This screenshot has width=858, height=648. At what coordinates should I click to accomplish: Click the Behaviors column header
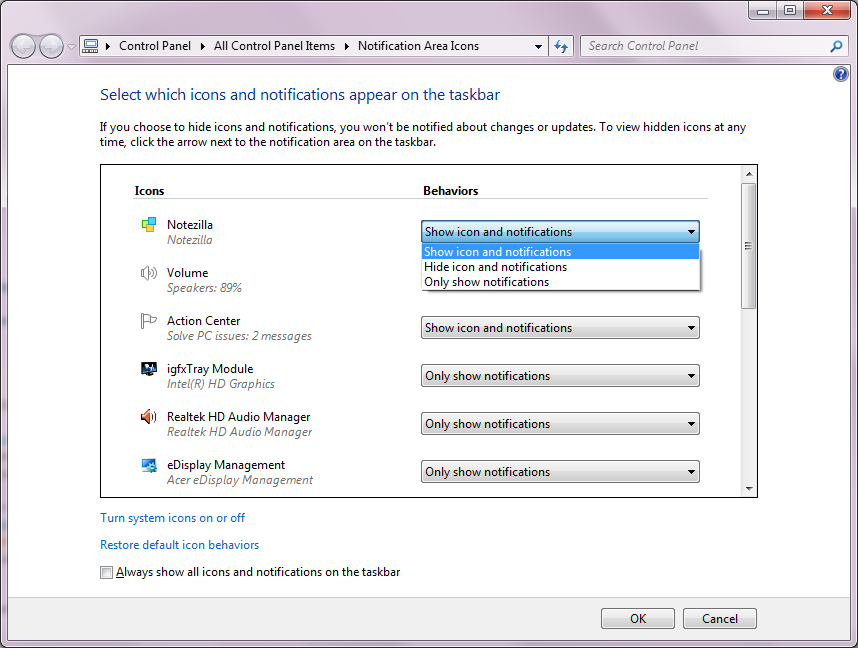pyautogui.click(x=450, y=191)
